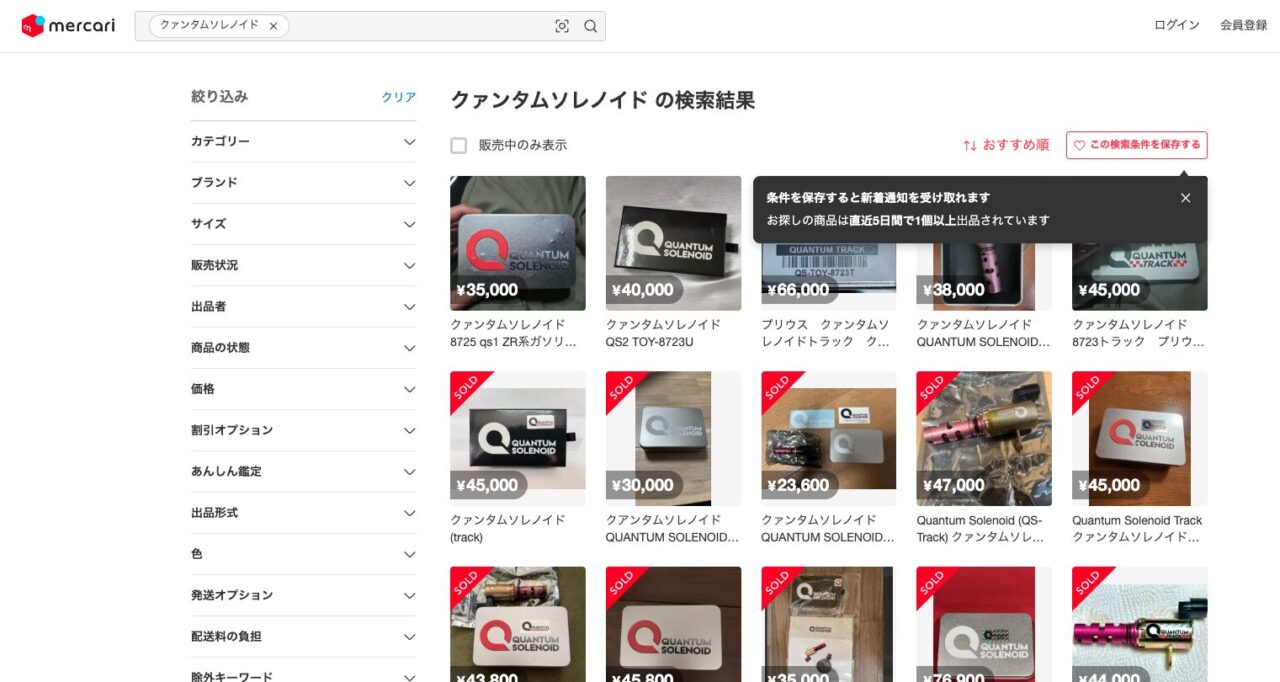1280x682 pixels.
Task: Expand the サイズ filter
Action: (x=304, y=224)
